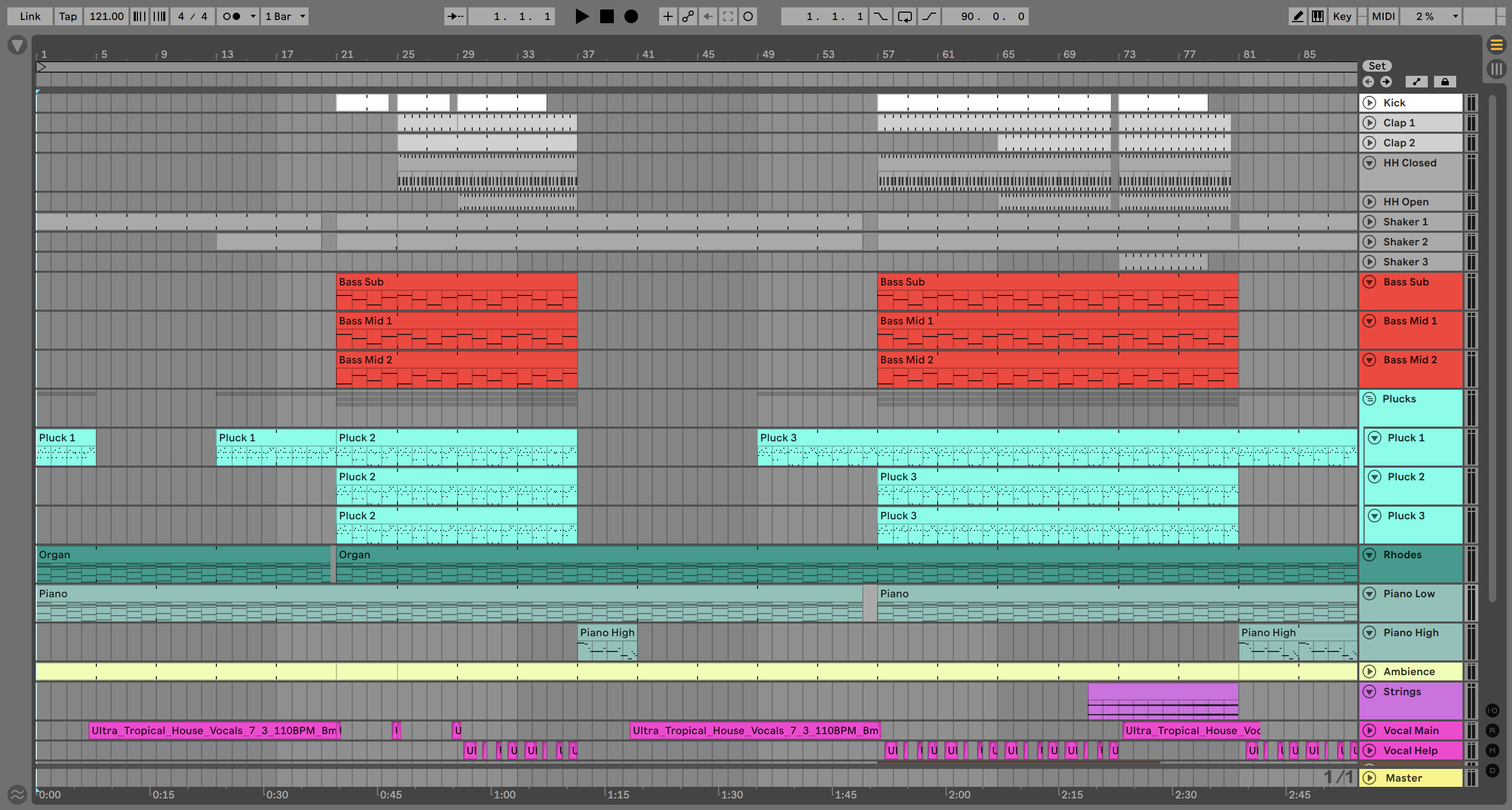Switch to Session View via vertical-bars icon
The height and width of the screenshot is (810, 1512).
tap(1496, 70)
